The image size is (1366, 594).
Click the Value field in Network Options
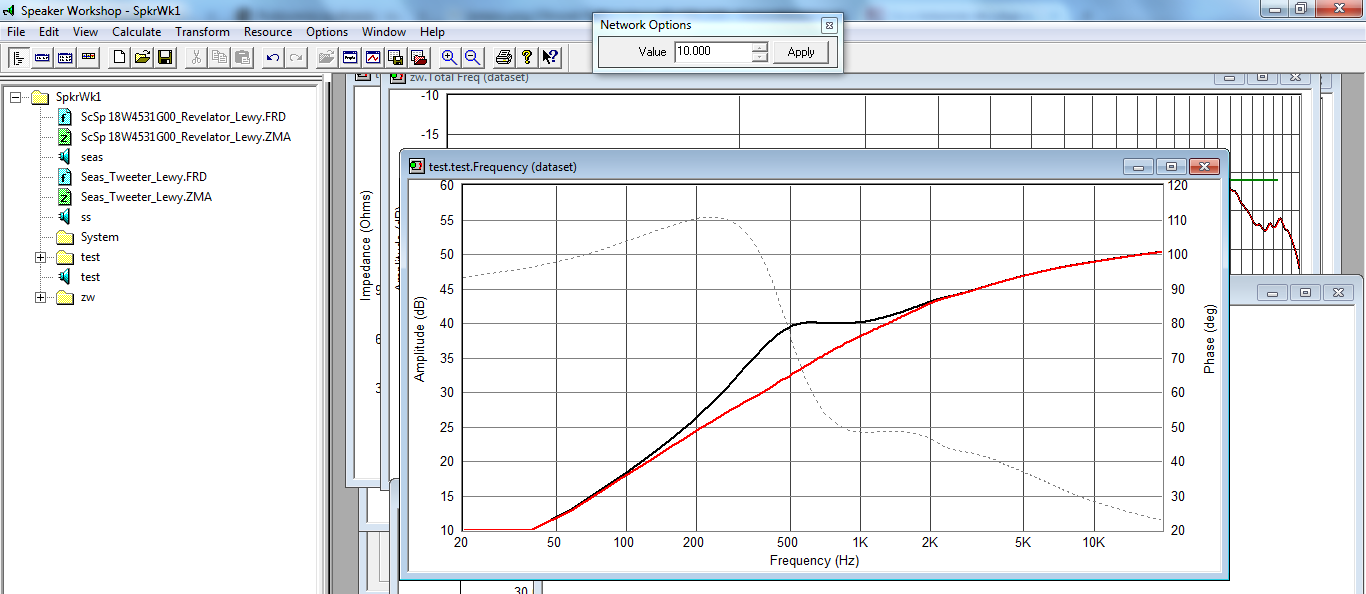(712, 52)
